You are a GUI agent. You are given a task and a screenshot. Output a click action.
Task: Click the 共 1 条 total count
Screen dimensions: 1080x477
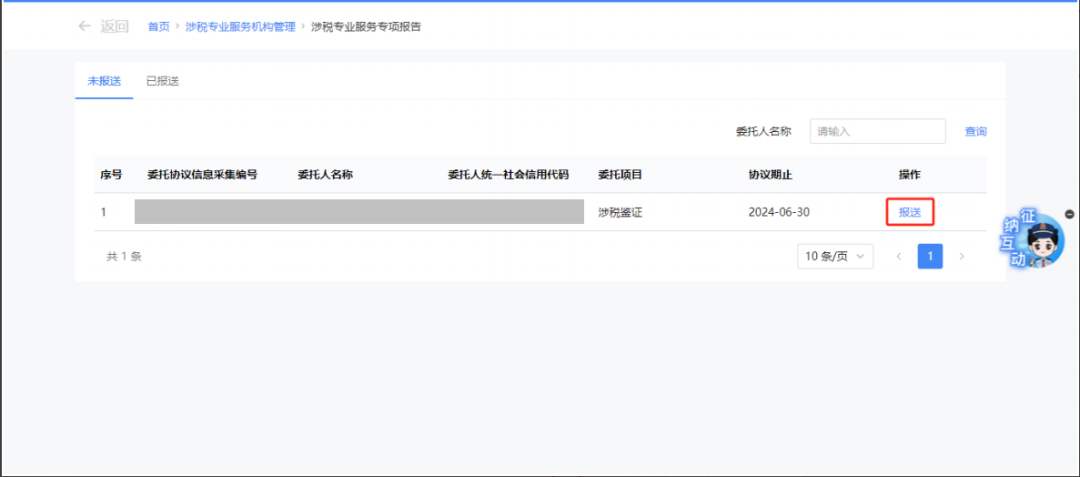pos(124,256)
